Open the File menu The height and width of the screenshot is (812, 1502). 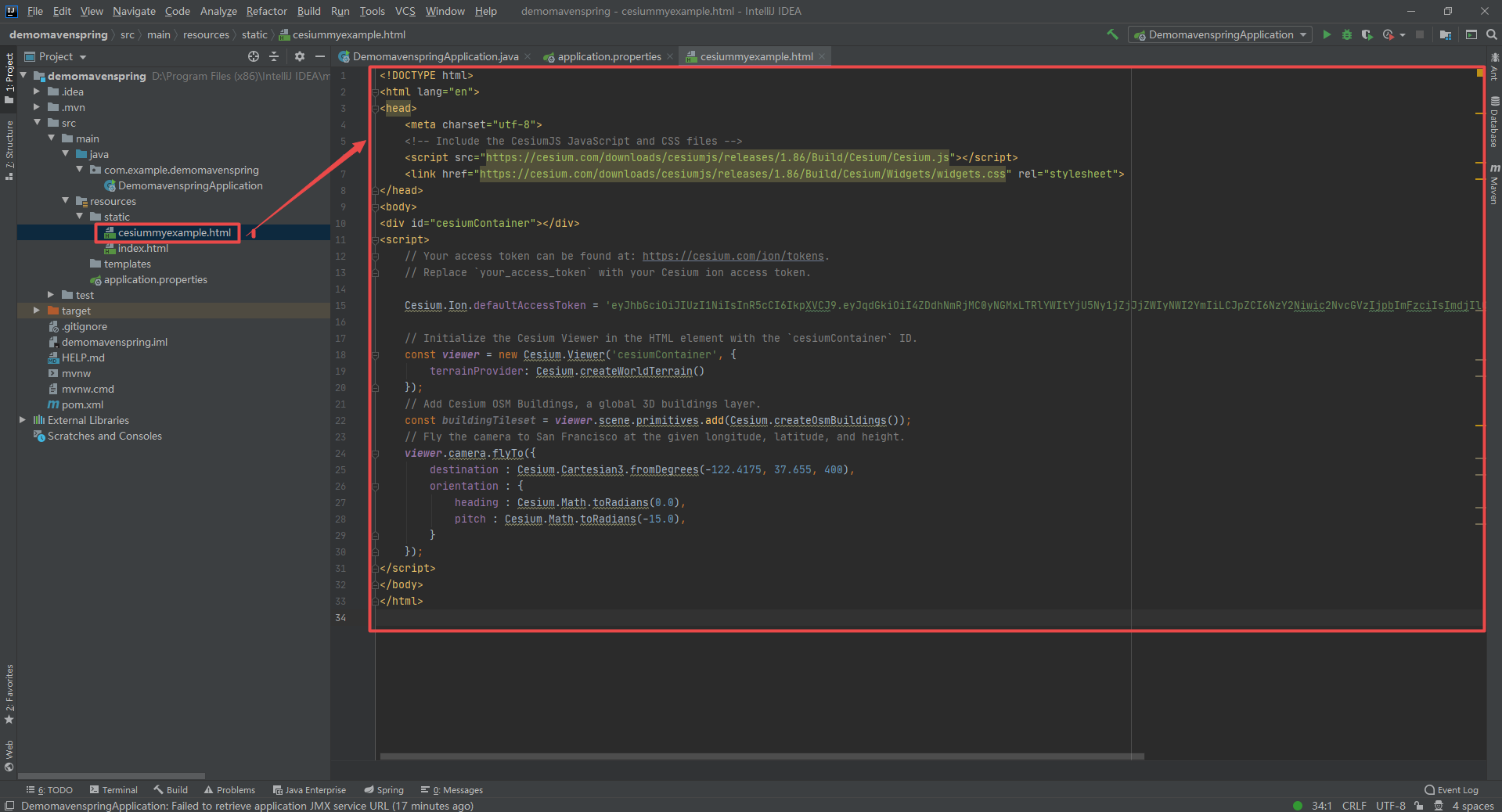click(x=35, y=11)
